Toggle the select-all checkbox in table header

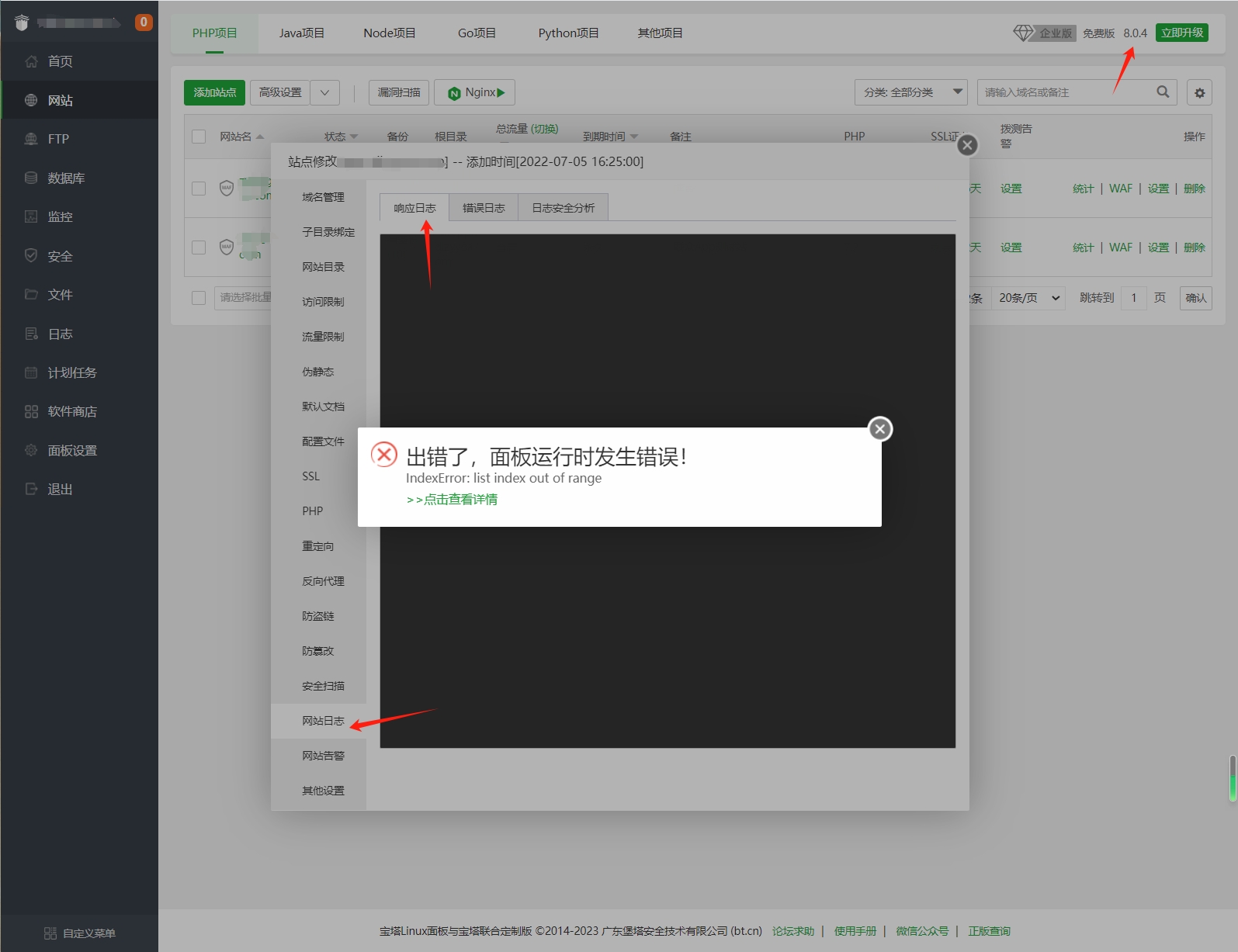tap(199, 137)
